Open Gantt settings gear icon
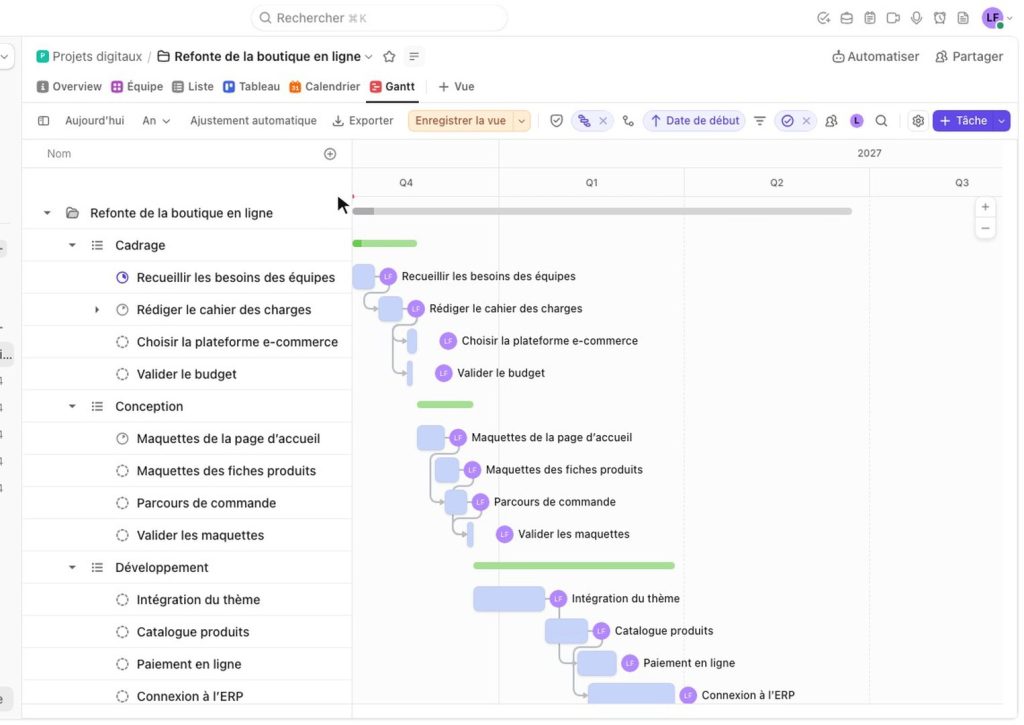The width and height of the screenshot is (1024, 725). click(918, 121)
